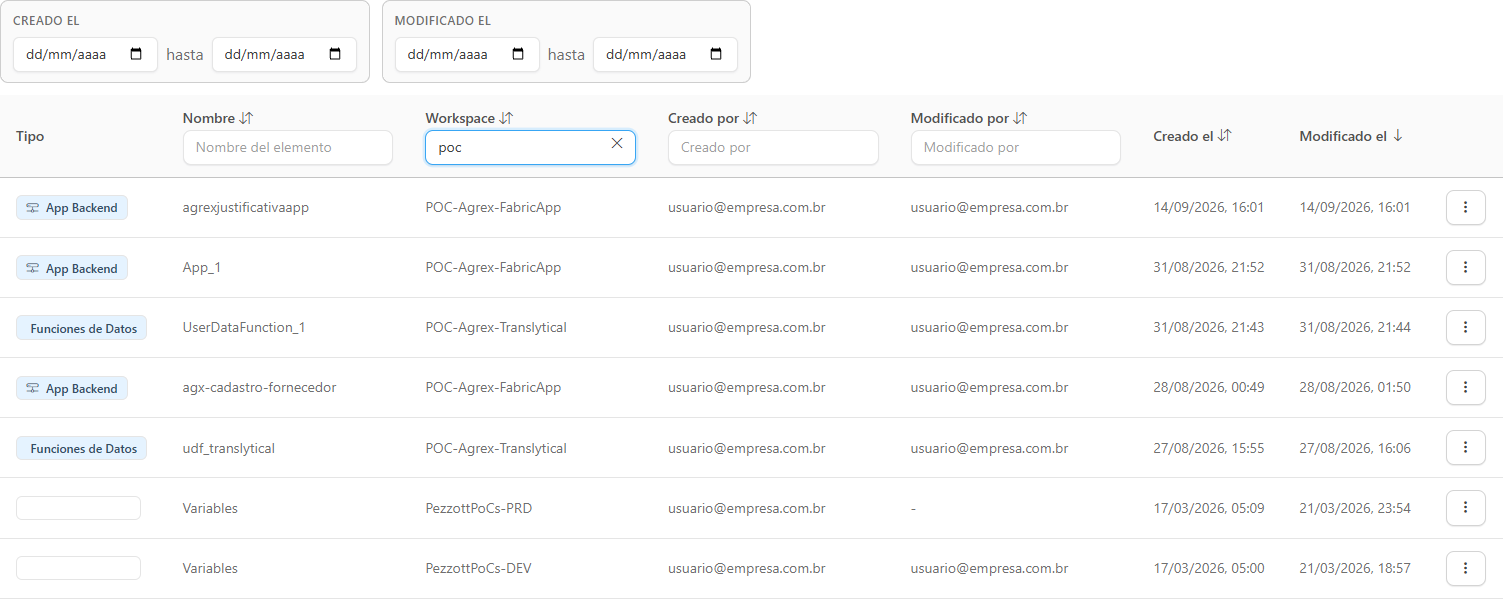This screenshot has height=599, width=1503.
Task: Sort by Modificado por column arrows
Action: pos(1020,118)
